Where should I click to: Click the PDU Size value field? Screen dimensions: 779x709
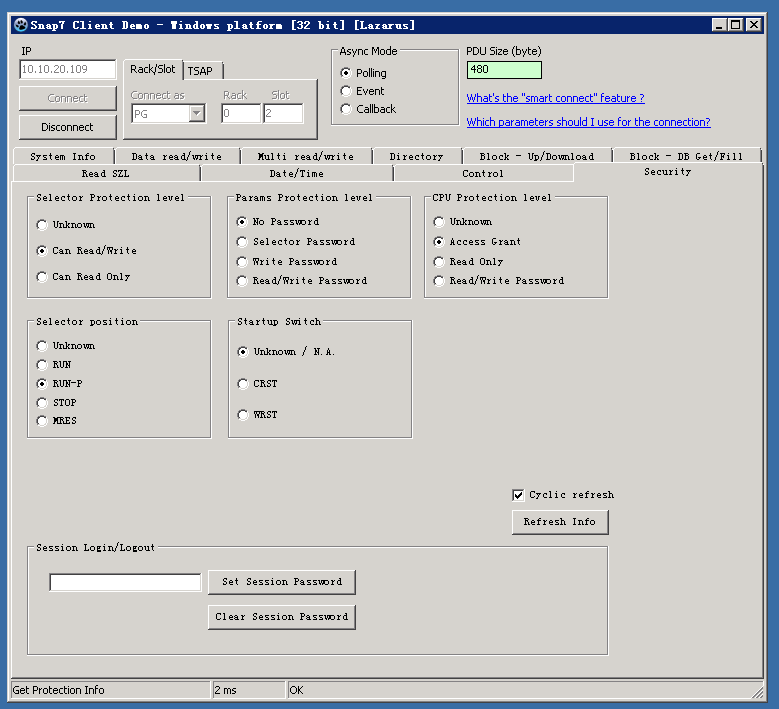pos(504,70)
